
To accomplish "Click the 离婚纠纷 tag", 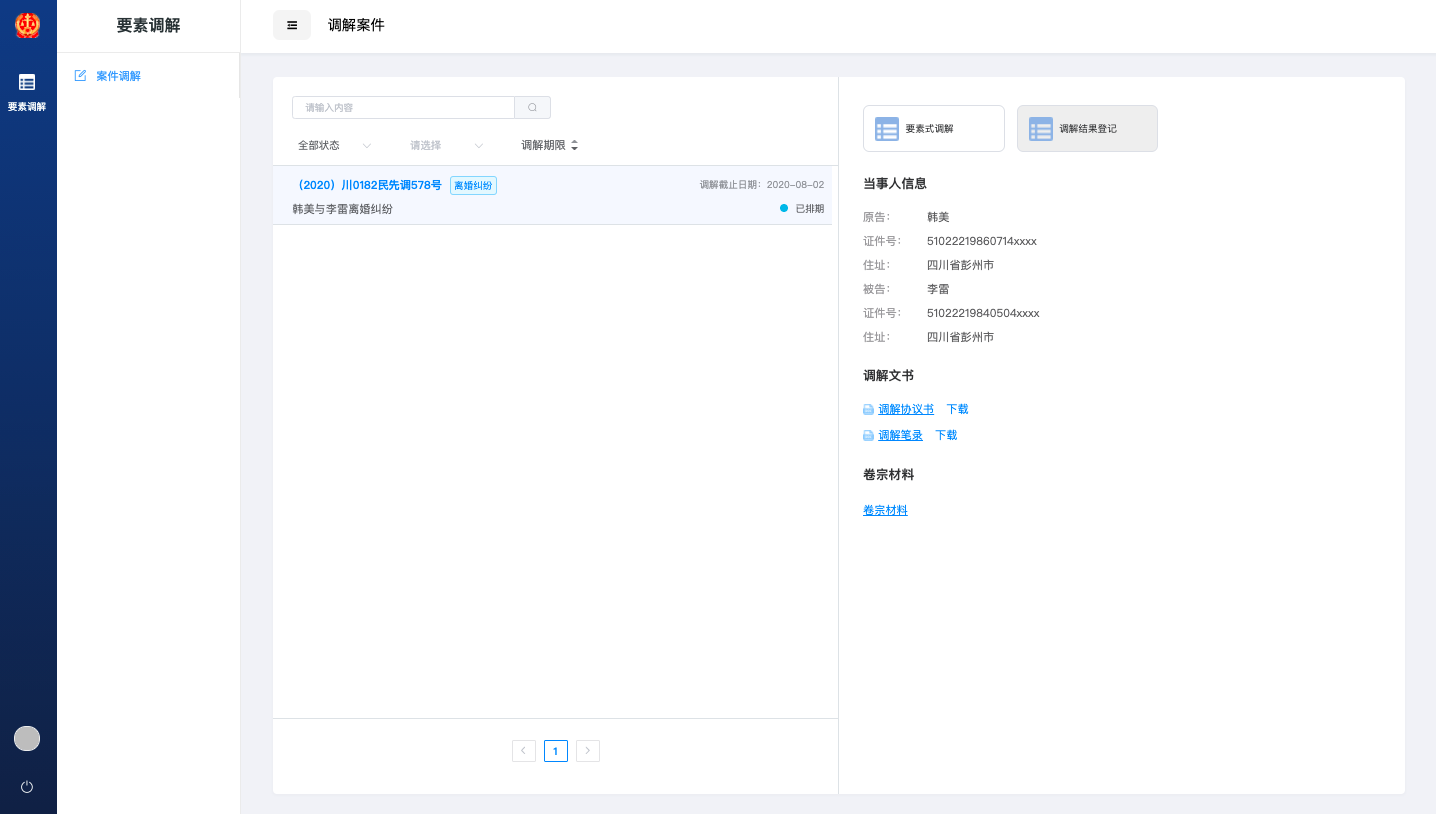I will click(x=473, y=185).
